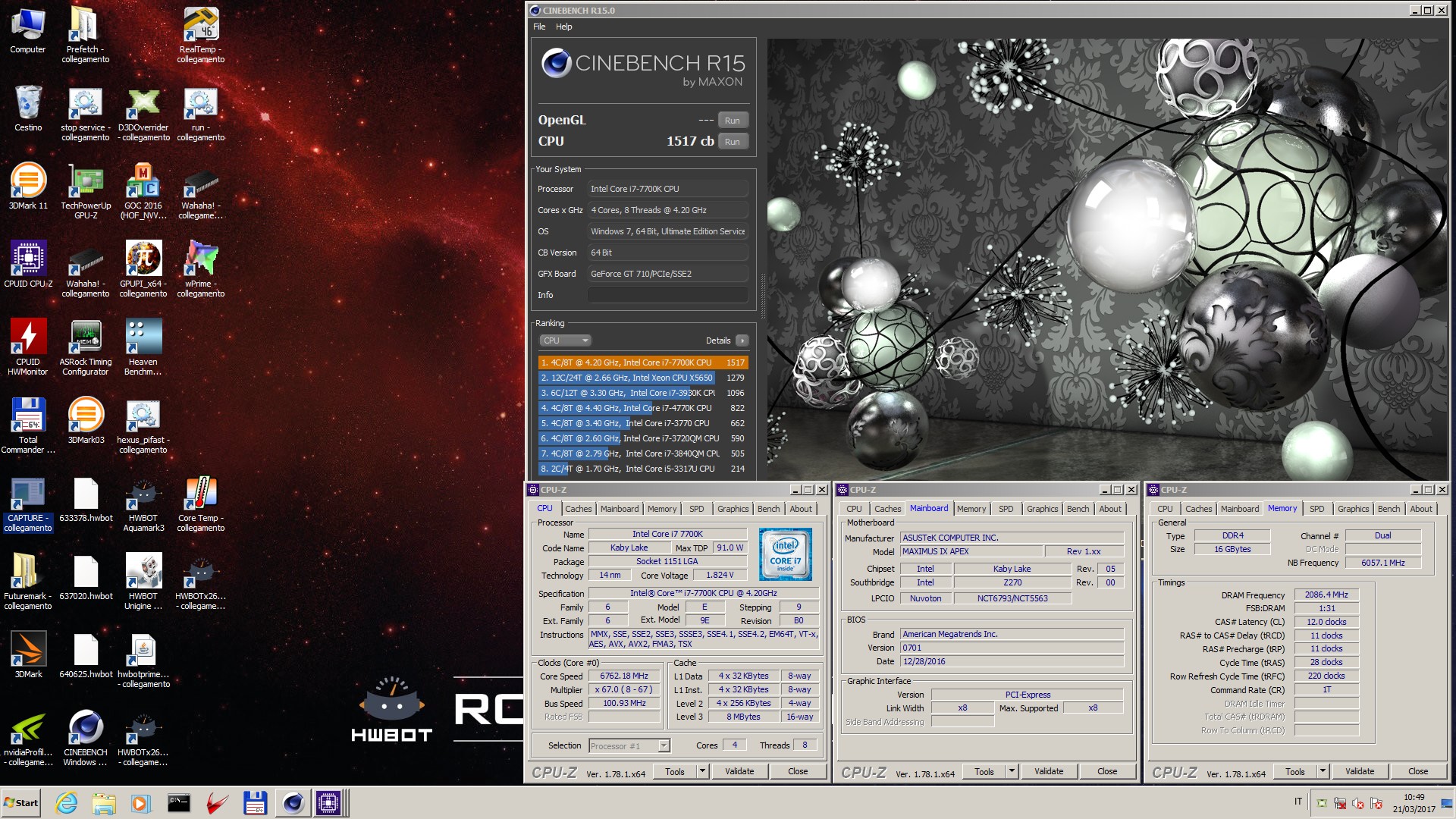Open the Cinebench File menu

pos(539,27)
